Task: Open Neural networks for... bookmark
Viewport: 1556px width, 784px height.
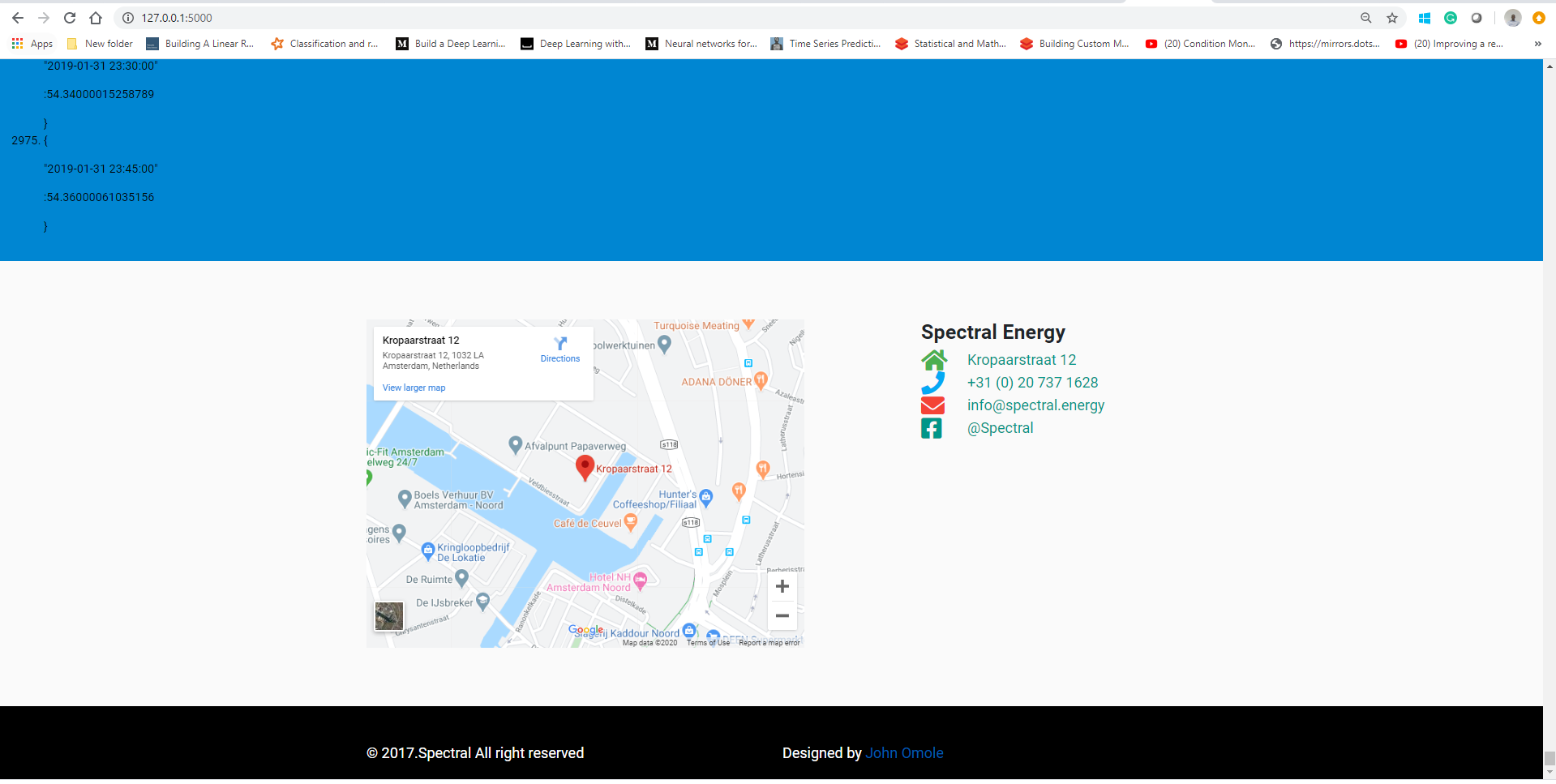Action: tap(701, 44)
